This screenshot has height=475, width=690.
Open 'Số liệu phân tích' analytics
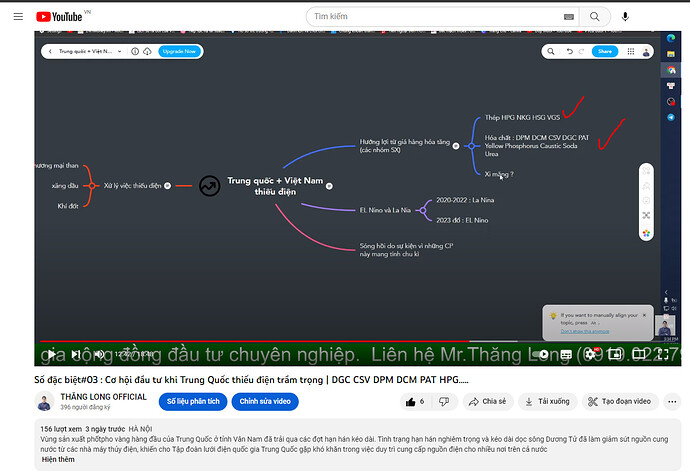(193, 401)
